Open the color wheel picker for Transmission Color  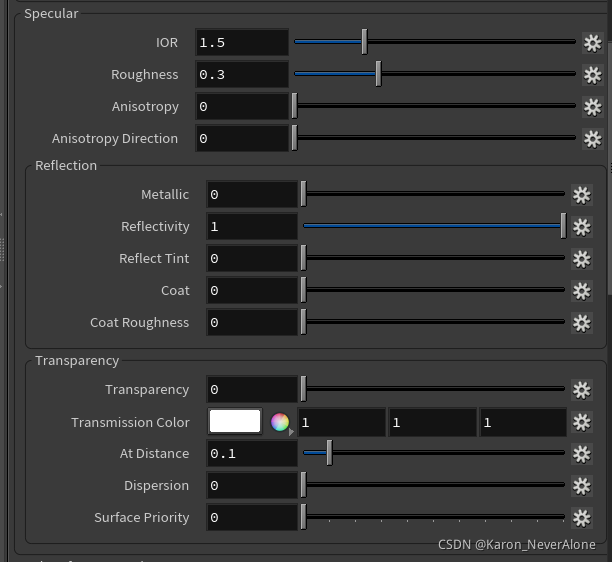point(280,422)
